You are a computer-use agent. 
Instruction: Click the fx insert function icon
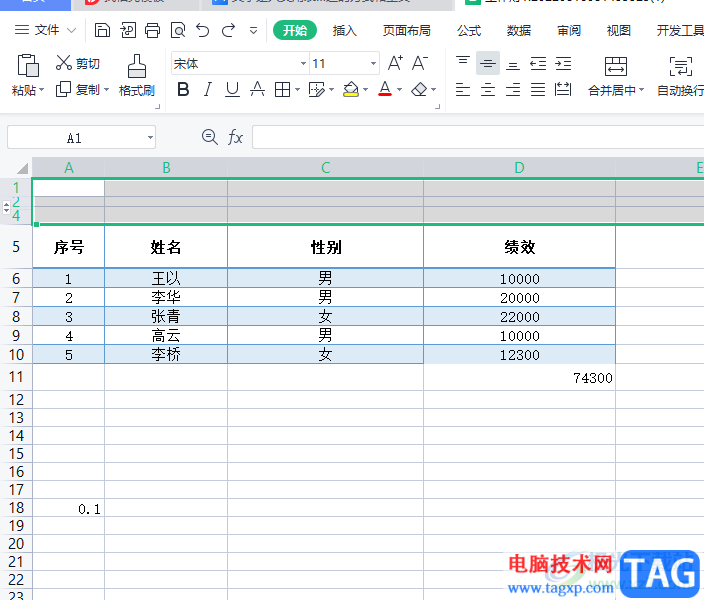click(235, 137)
